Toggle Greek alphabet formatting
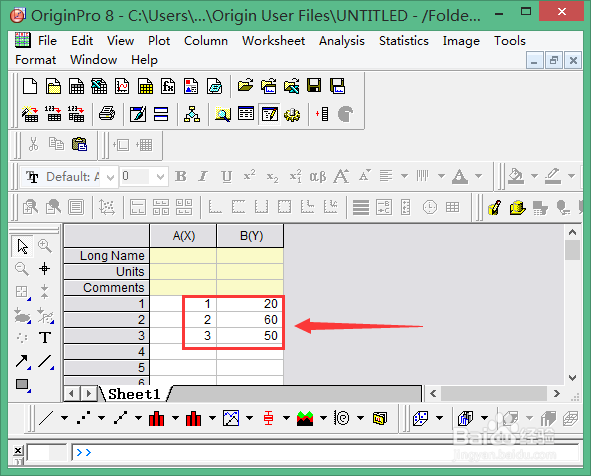 [x=318, y=176]
